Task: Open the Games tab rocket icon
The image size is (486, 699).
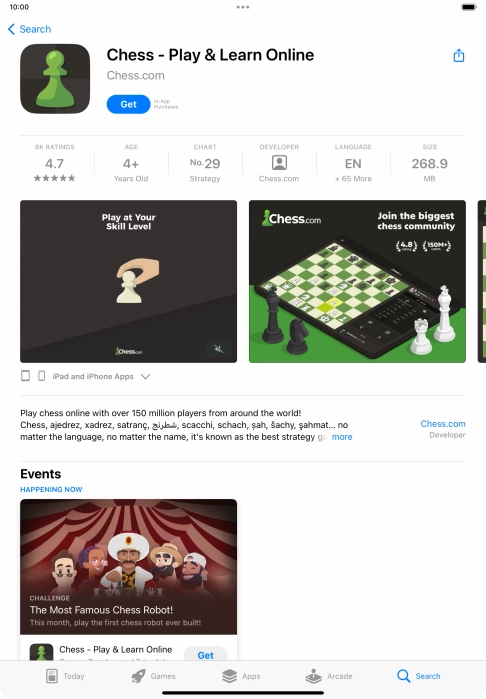Action: coord(138,676)
